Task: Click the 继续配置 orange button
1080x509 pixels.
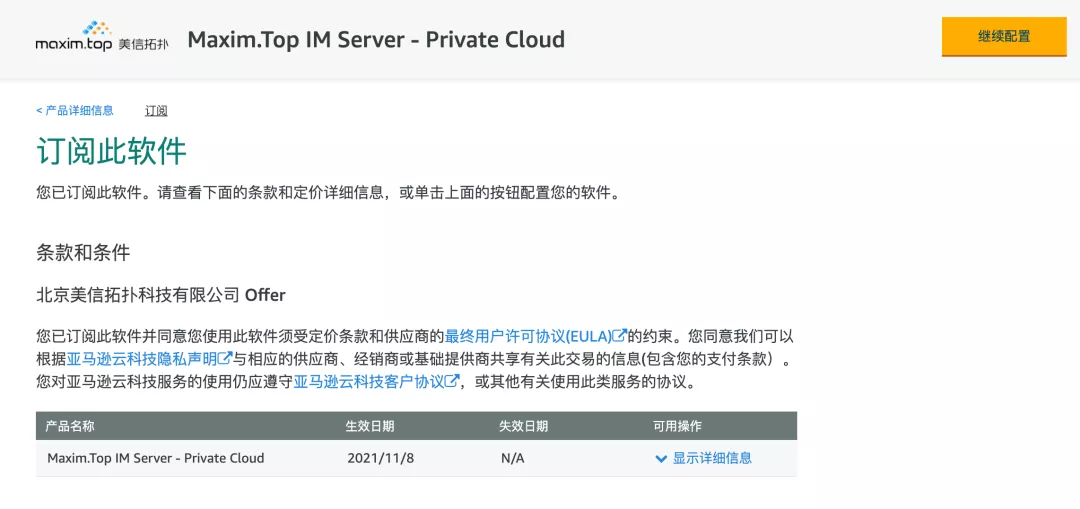Action: [1004, 37]
